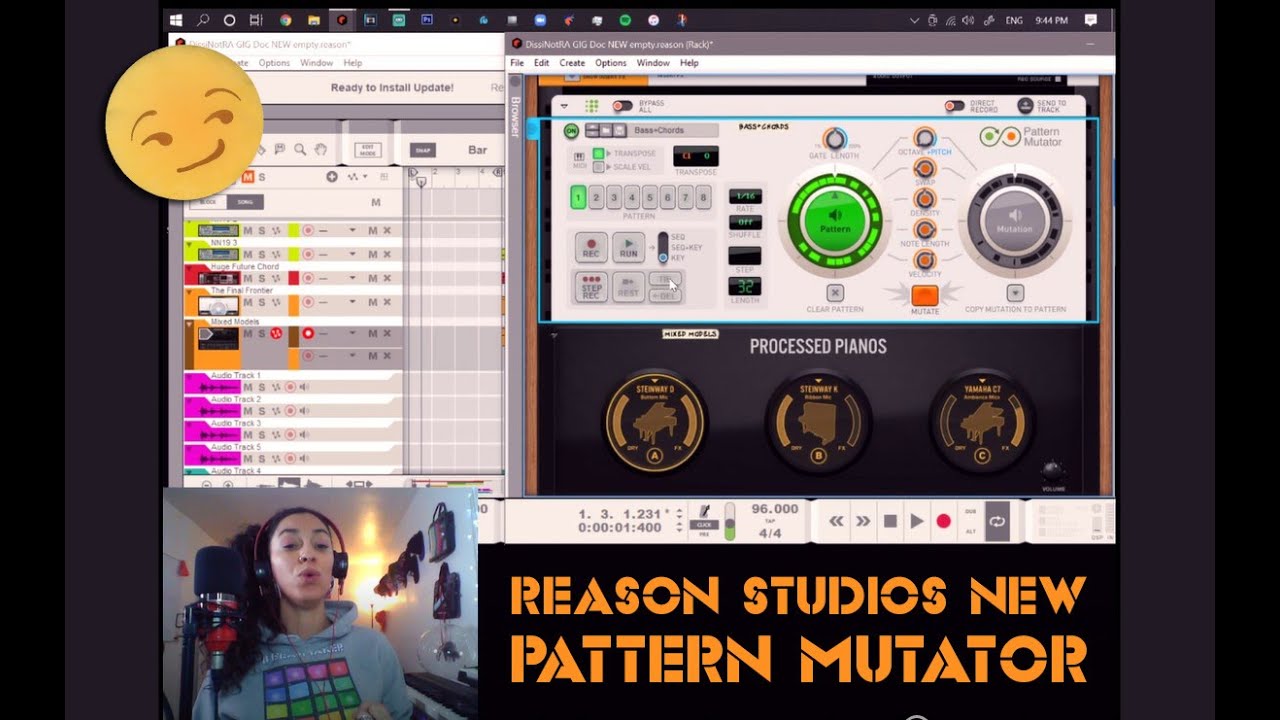Viewport: 1280px width, 720px height.
Task: Click the gray Mutation speaker dial
Action: pyautogui.click(x=1015, y=220)
